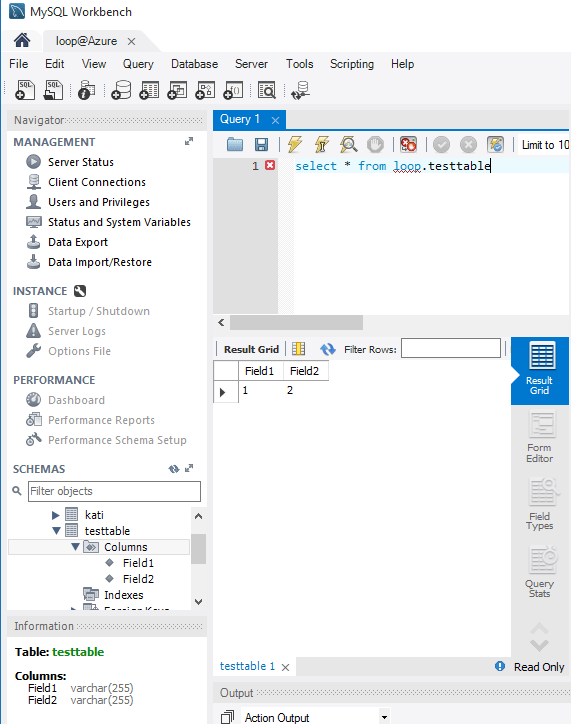Open the Limit to rows dropdown

click(544, 145)
